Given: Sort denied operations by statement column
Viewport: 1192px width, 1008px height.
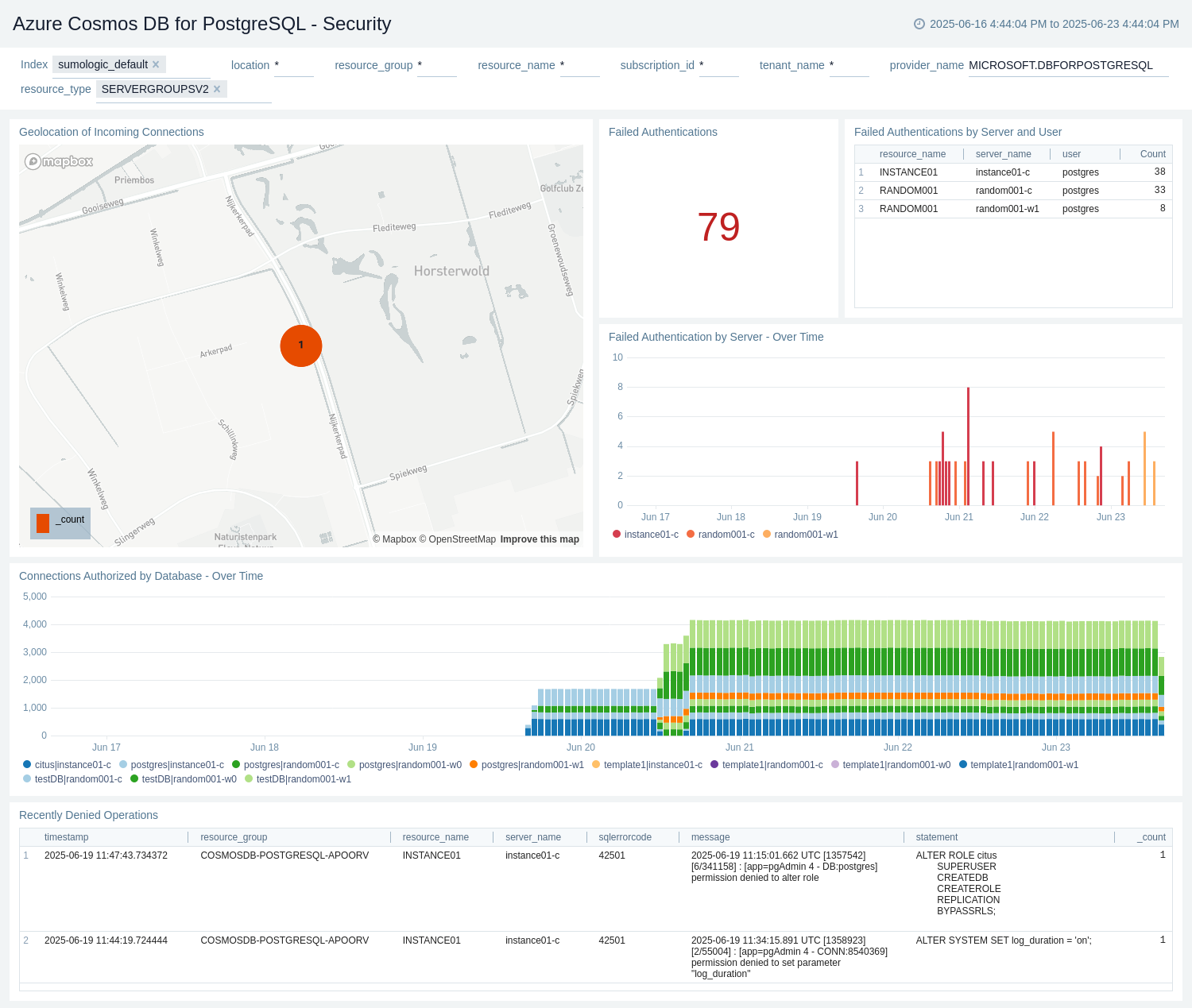Looking at the screenshot, I should [x=937, y=837].
